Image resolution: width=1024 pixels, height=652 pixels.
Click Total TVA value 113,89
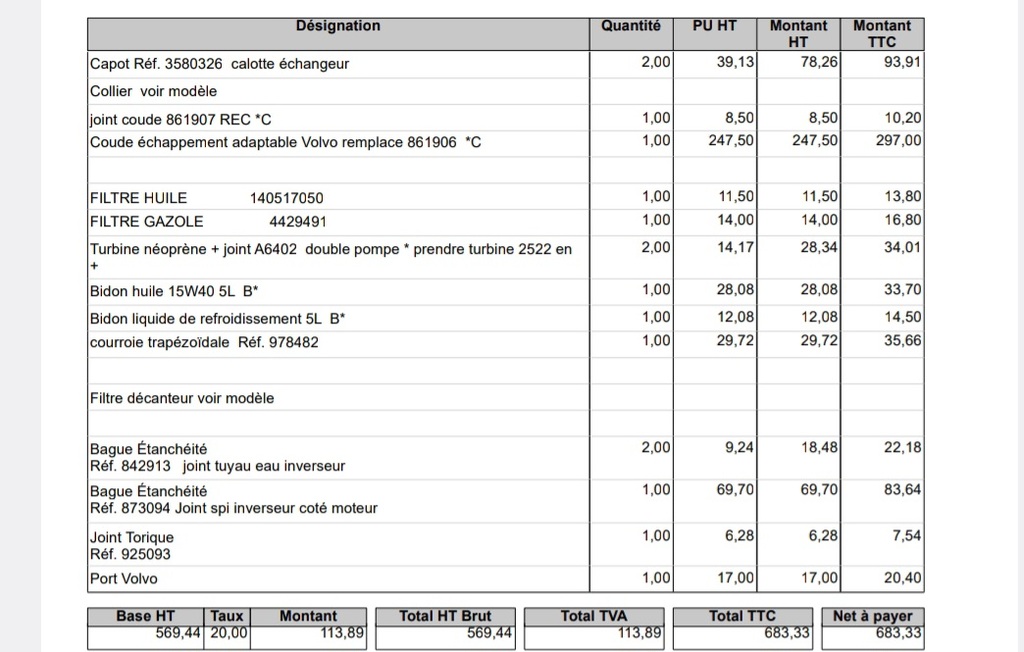point(639,633)
